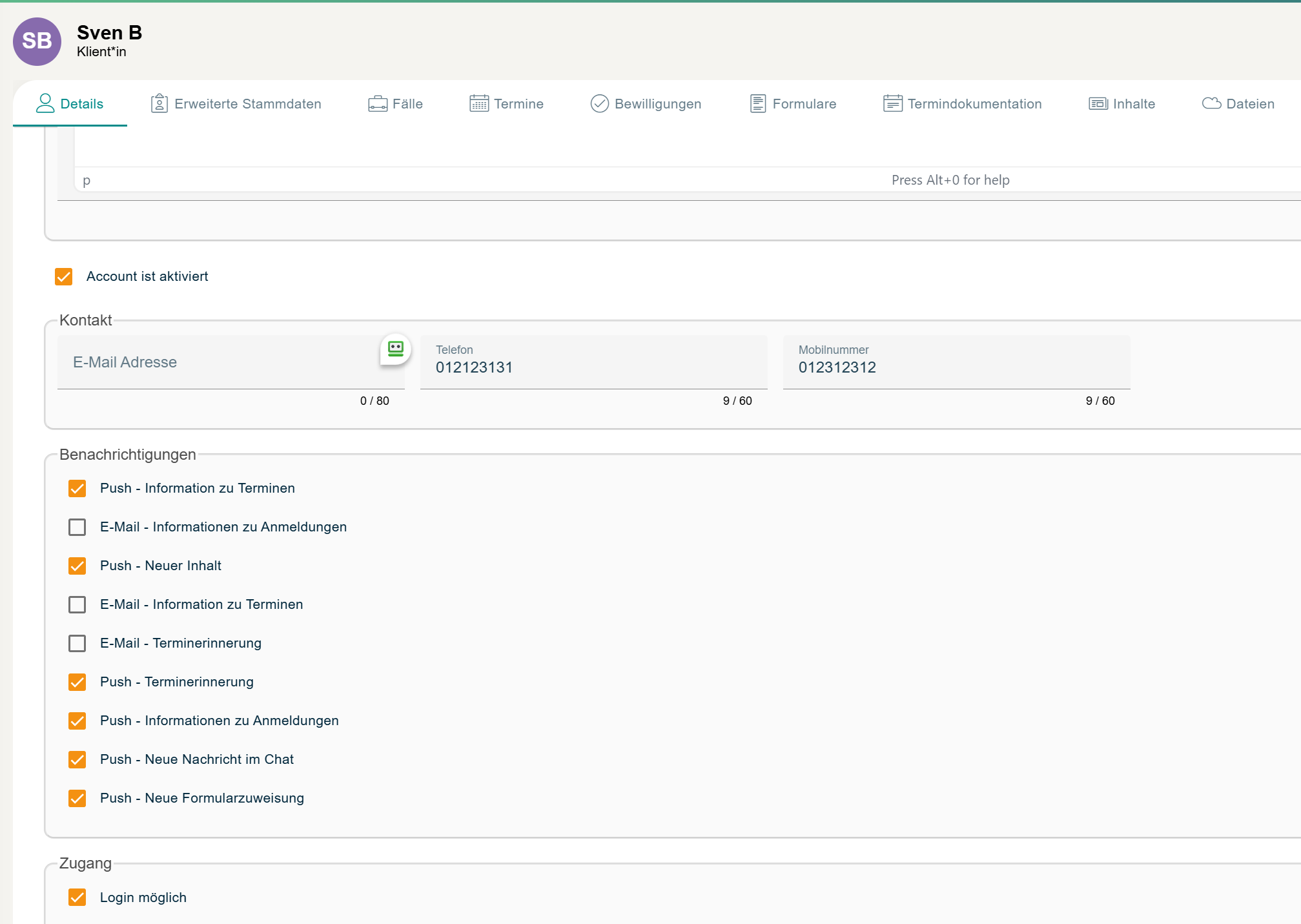
Task: Uncheck Account ist aktiviert
Action: [x=64, y=277]
